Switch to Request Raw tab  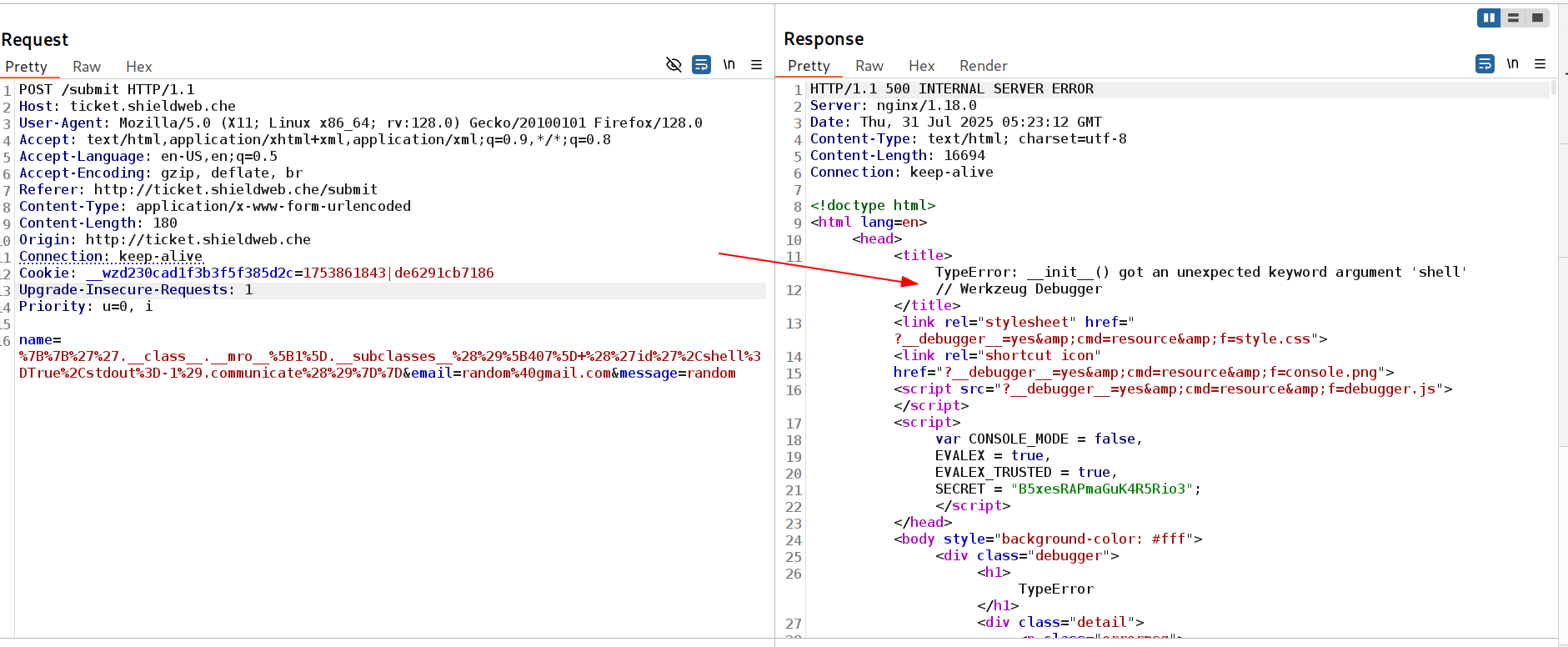(87, 67)
